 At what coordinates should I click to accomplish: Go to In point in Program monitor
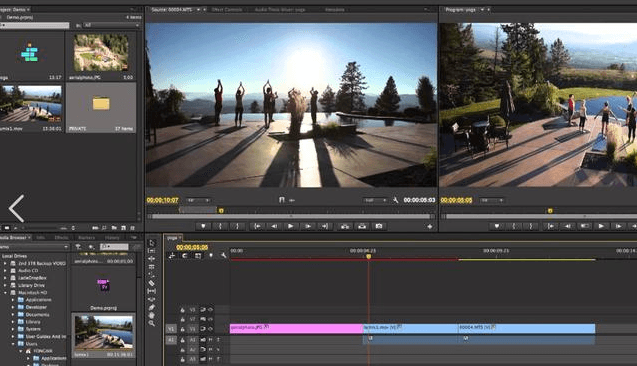[x=550, y=226]
